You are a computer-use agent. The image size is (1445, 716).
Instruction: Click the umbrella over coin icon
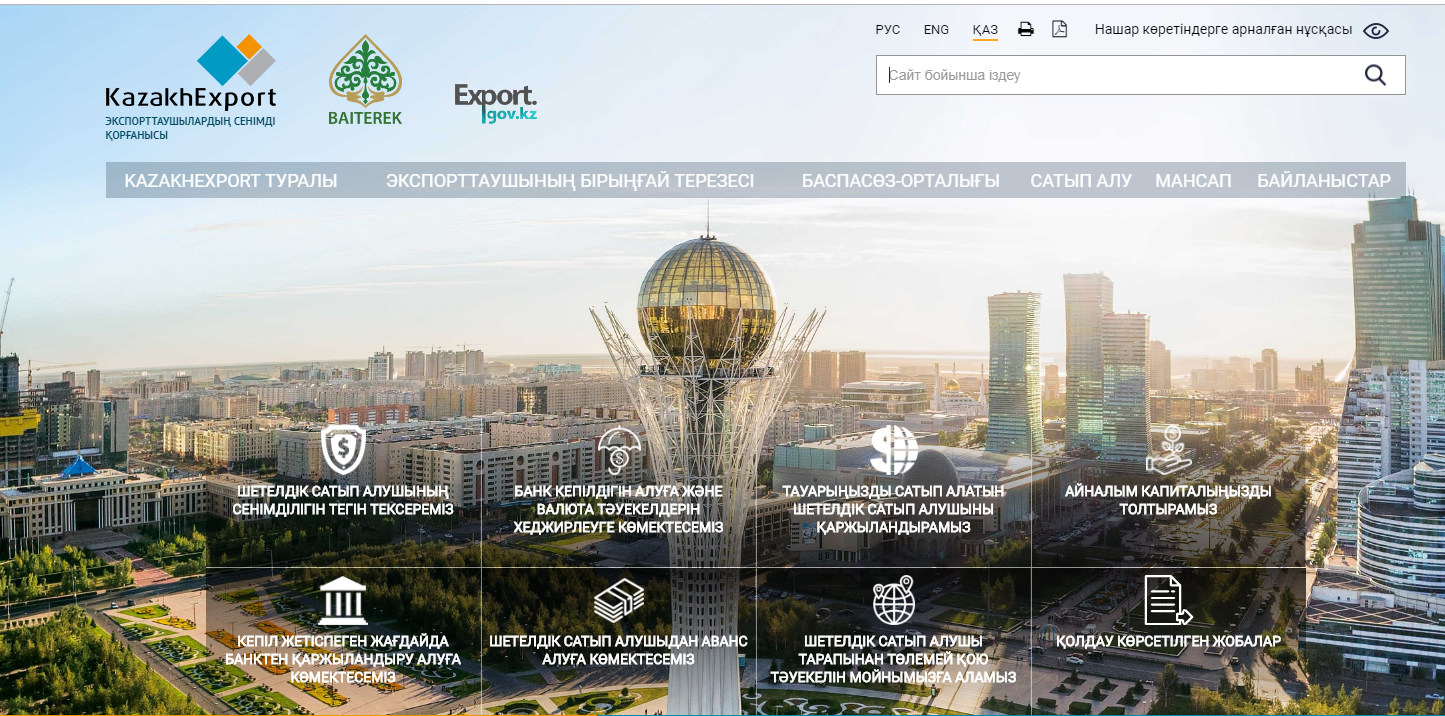pyautogui.click(x=619, y=451)
